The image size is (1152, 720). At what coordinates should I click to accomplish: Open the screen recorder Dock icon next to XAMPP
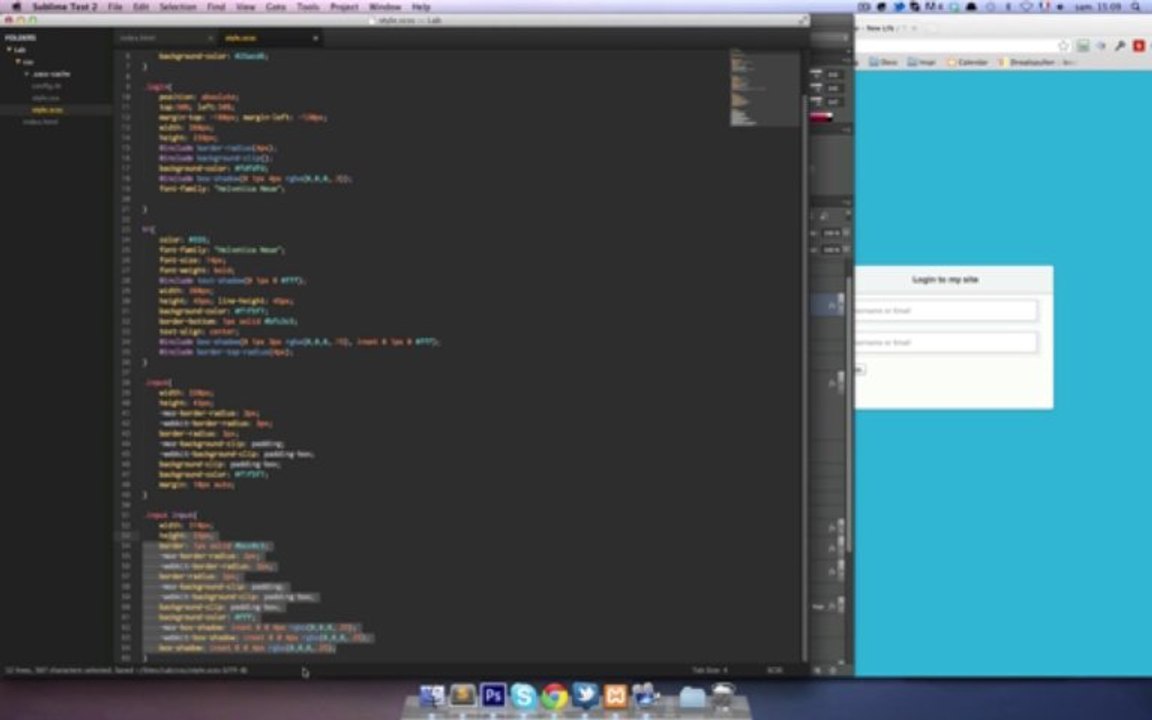(647, 695)
